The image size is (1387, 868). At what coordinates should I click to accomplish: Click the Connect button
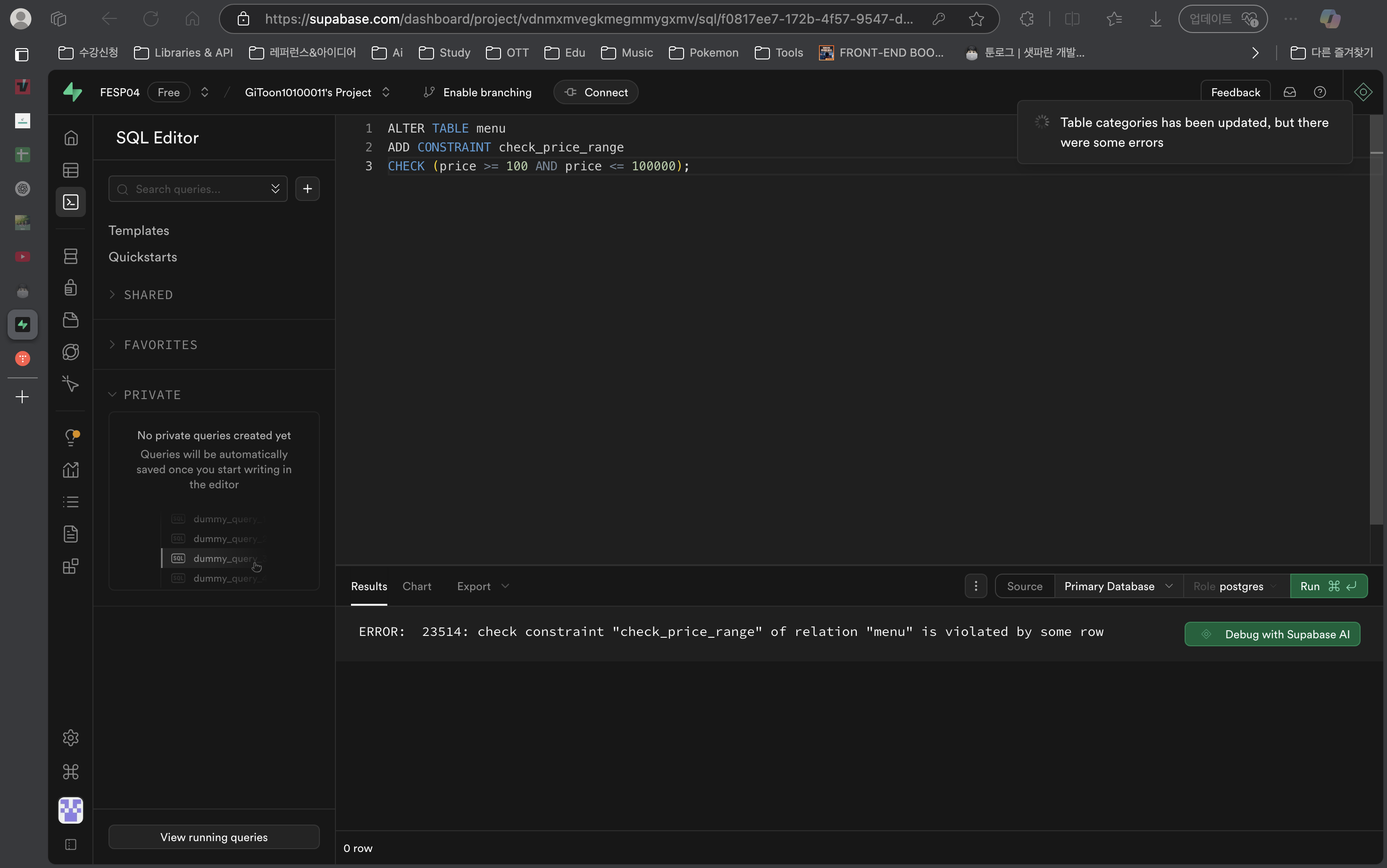[596, 92]
